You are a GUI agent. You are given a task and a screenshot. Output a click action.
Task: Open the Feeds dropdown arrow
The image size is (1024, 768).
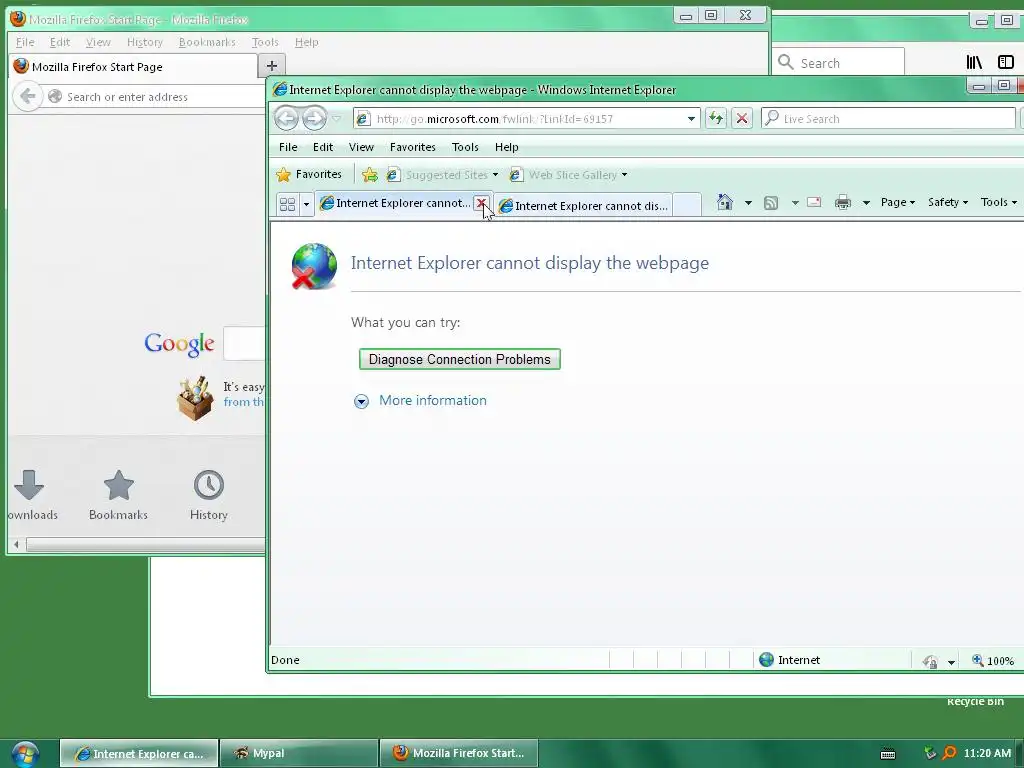[x=795, y=202]
